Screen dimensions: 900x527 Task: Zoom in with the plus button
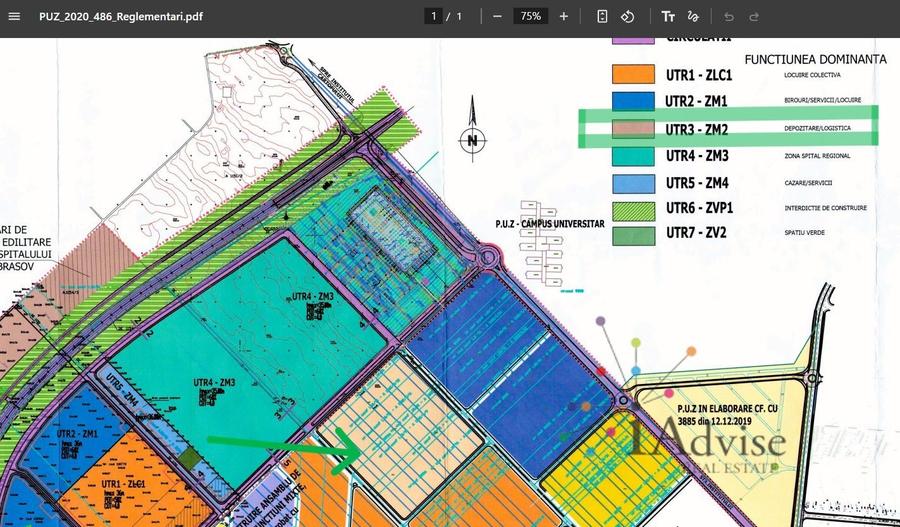point(564,16)
